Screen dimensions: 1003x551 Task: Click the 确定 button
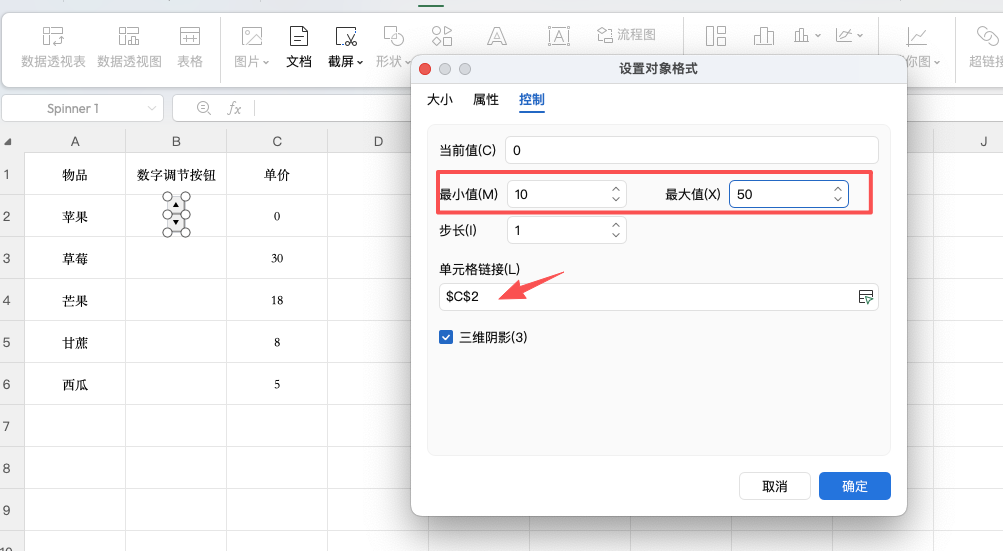pyautogui.click(x=854, y=486)
